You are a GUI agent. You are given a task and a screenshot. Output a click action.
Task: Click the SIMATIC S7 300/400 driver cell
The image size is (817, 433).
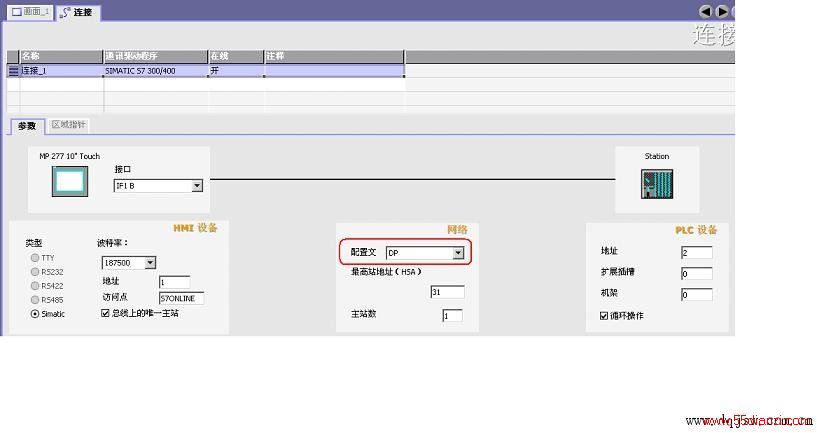point(155,71)
